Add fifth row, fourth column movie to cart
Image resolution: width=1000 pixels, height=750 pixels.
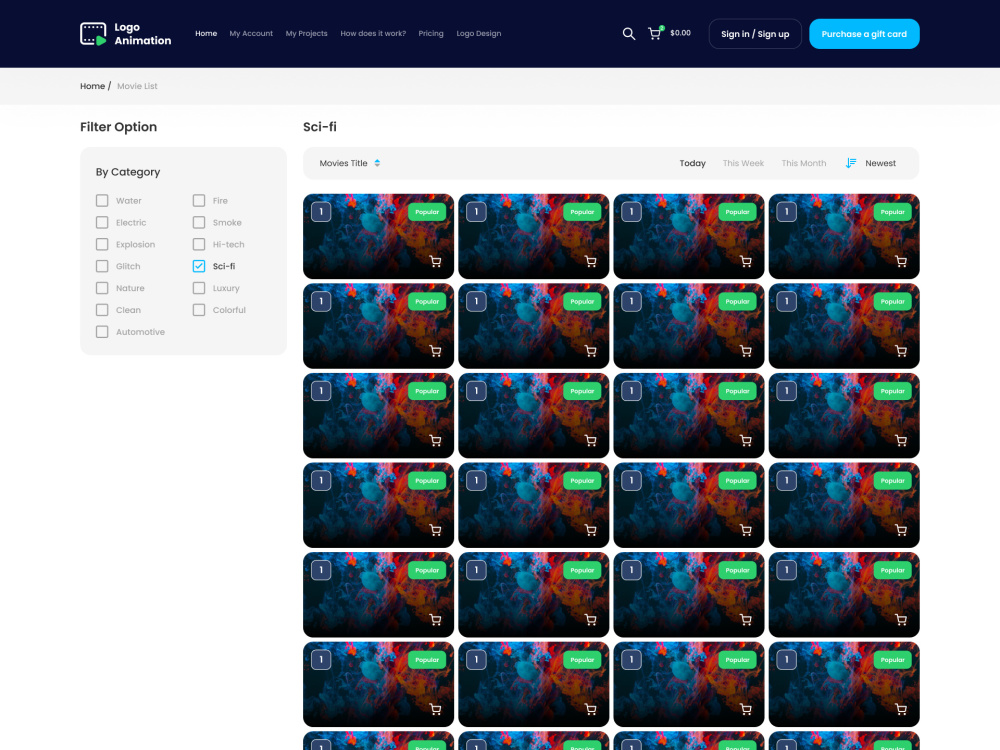(901, 620)
